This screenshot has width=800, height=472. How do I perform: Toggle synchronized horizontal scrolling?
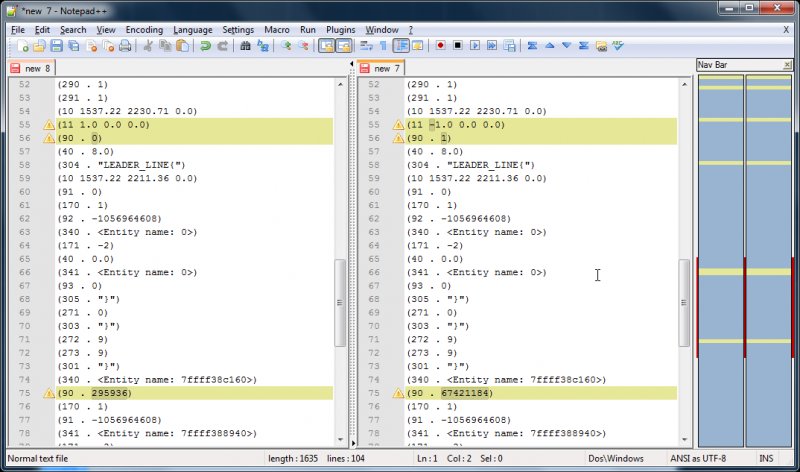click(x=344, y=46)
